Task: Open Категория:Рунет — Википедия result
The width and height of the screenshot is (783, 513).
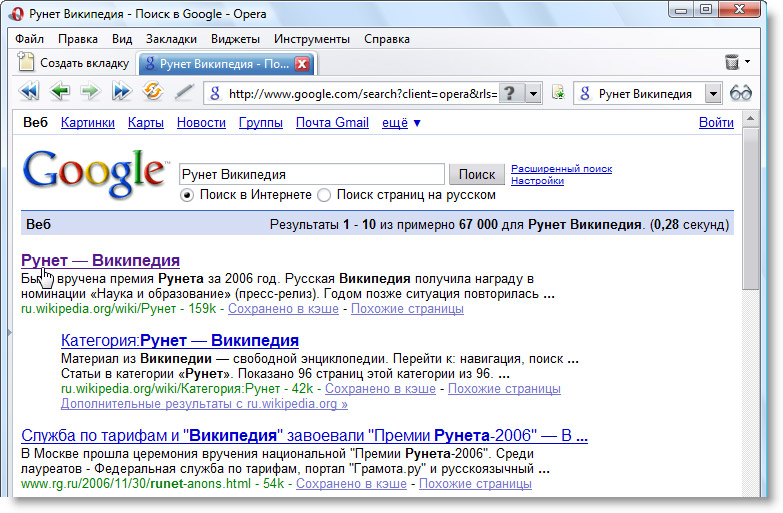Action: (180, 340)
